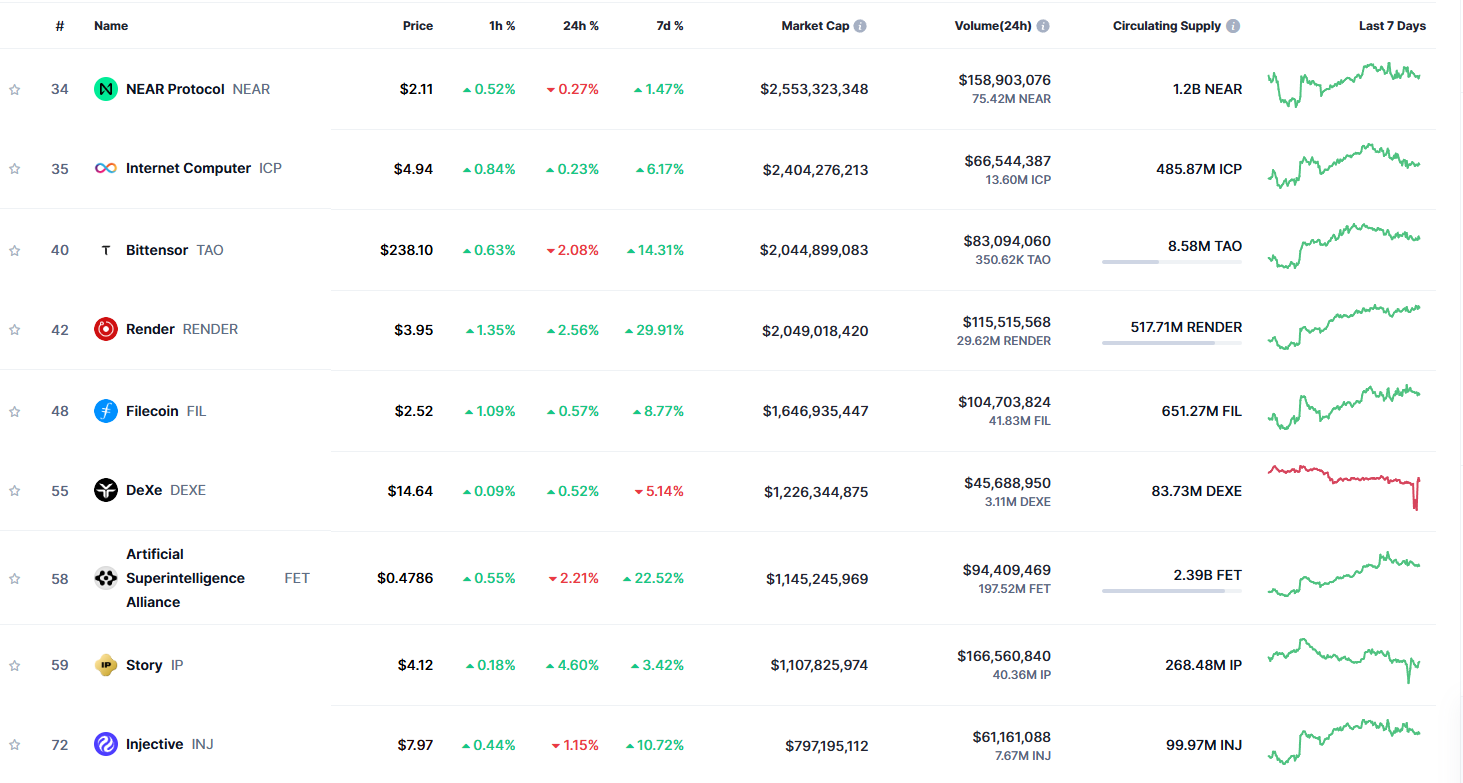Sort by the Name column header
Screen dimensions: 1463x783
point(111,26)
